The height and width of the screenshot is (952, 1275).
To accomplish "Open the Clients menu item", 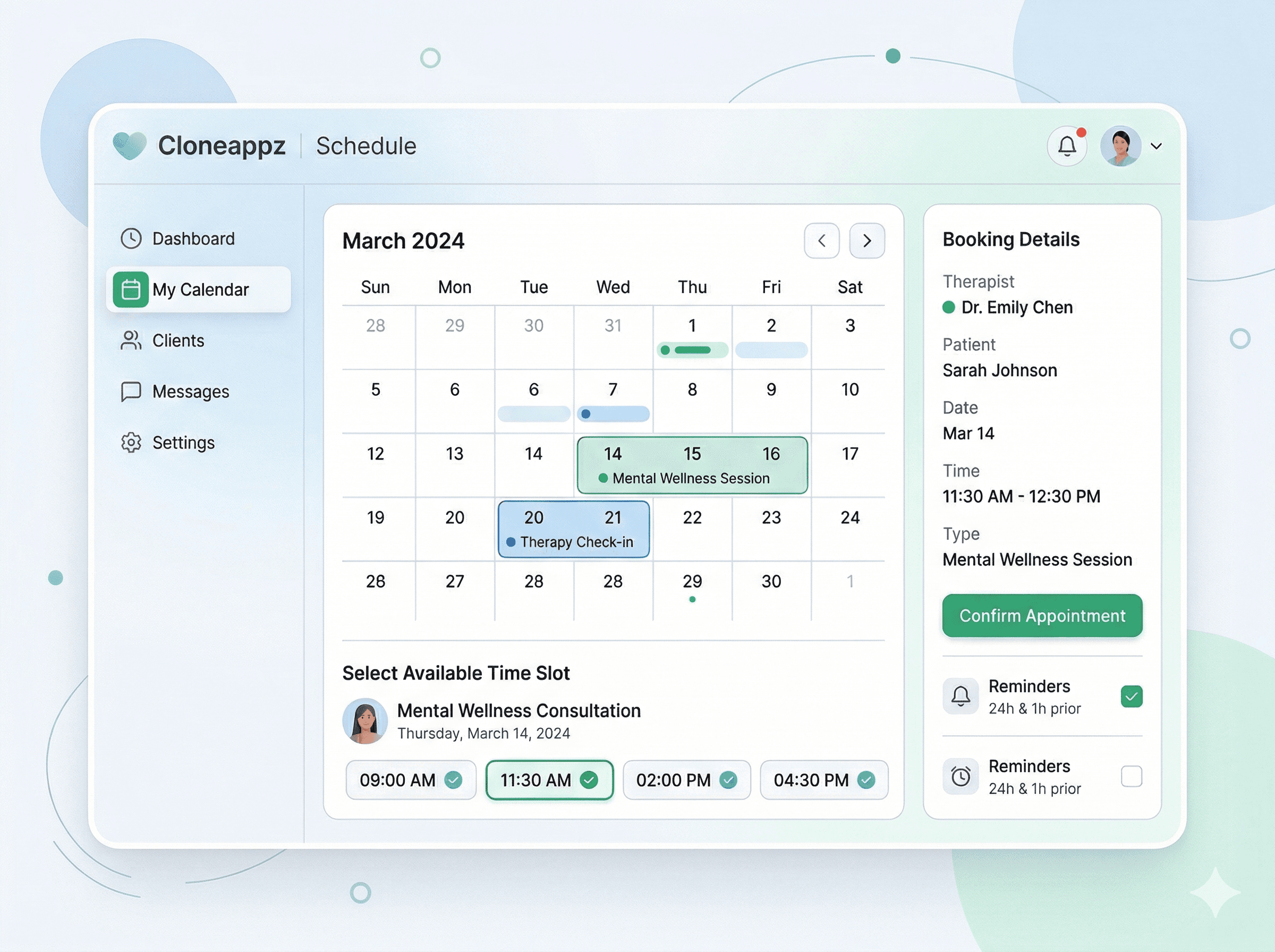I will coord(178,341).
